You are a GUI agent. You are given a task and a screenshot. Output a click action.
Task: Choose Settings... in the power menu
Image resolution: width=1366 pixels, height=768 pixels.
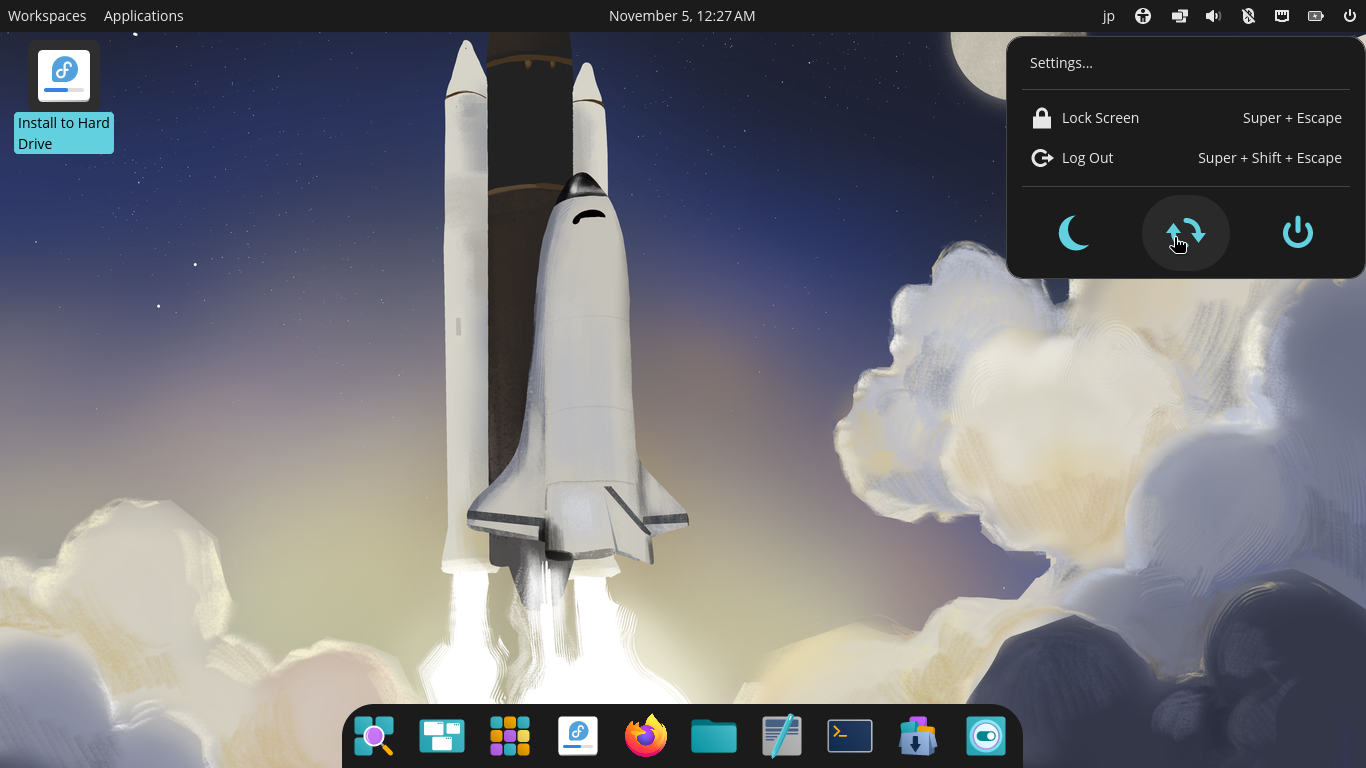coord(1186,63)
